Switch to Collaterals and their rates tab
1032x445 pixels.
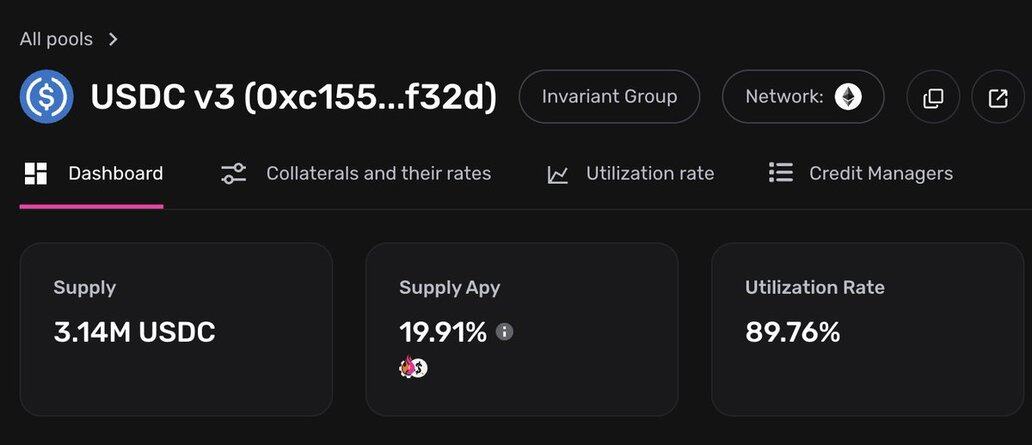pos(378,174)
